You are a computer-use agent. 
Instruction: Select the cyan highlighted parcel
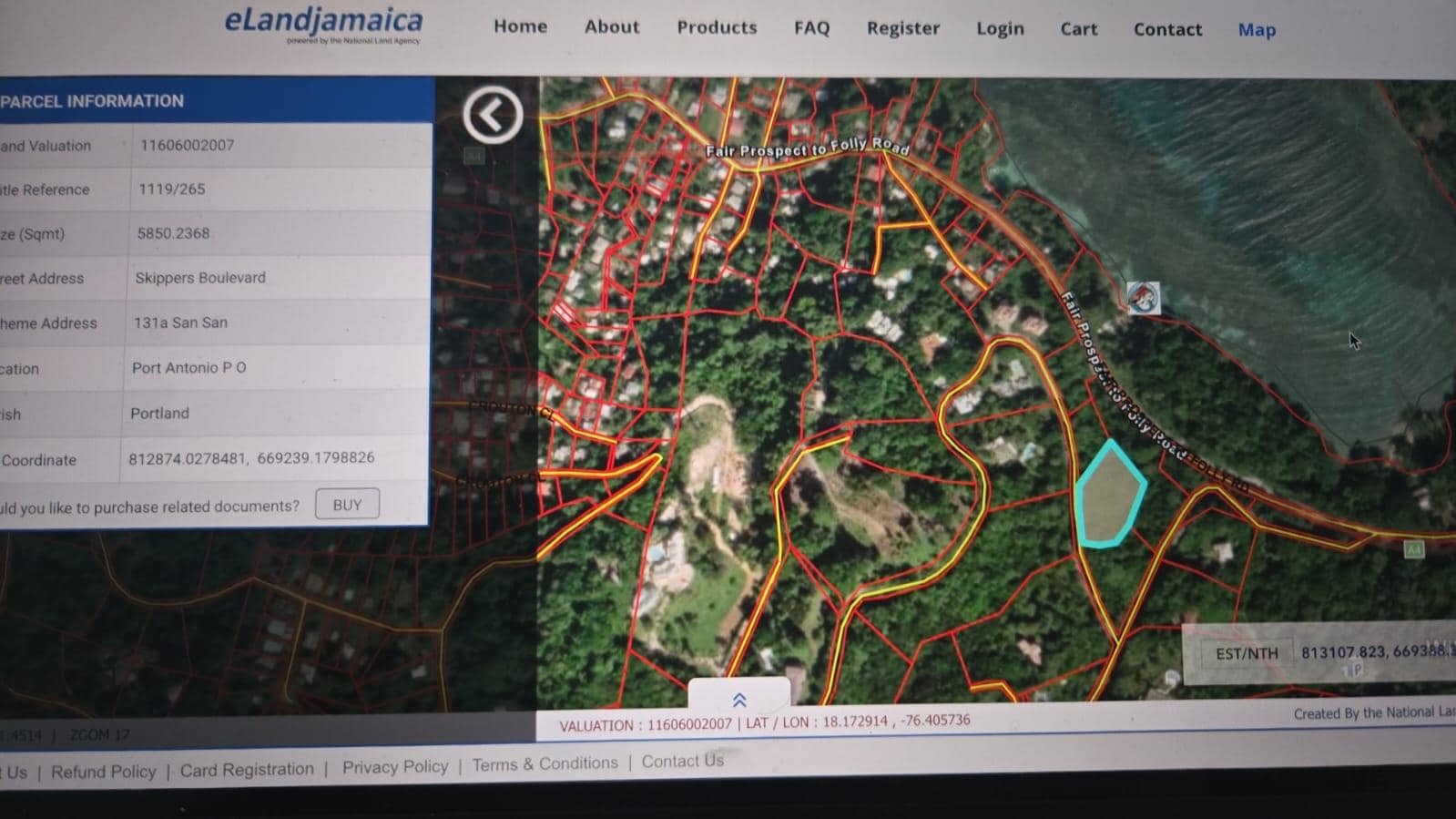[x=1109, y=496]
